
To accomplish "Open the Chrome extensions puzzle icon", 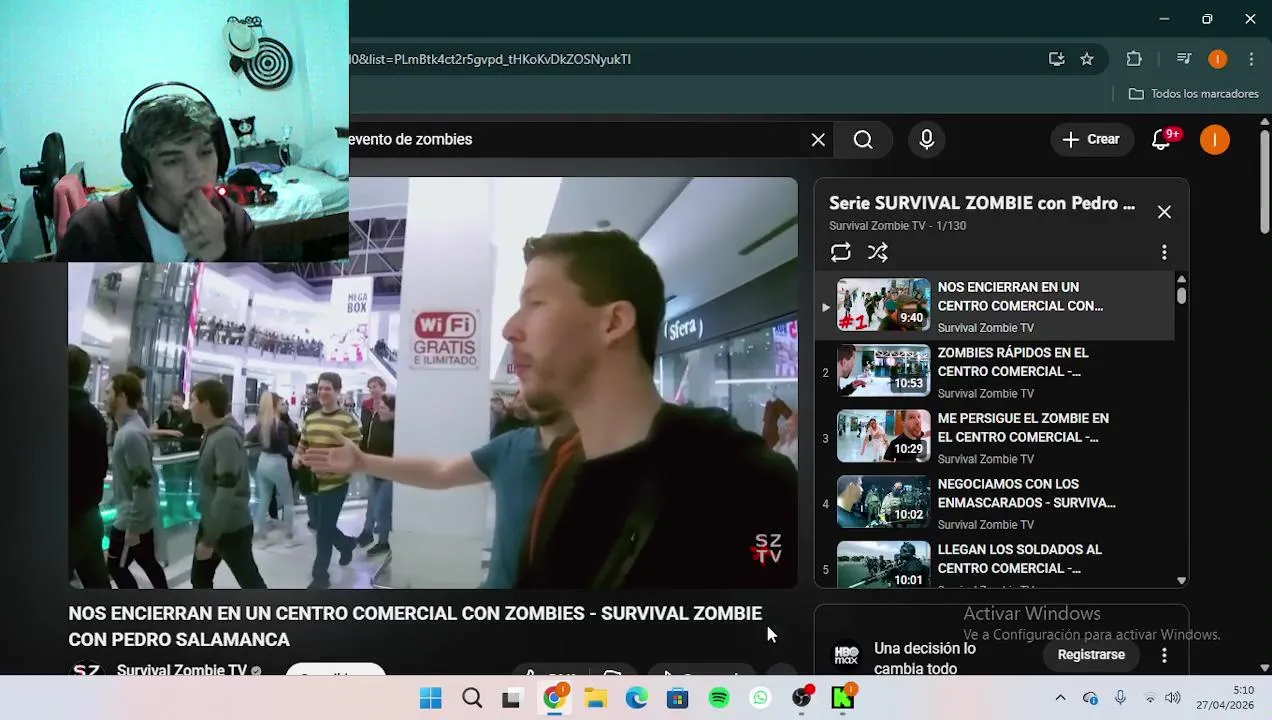I will 1134,59.
